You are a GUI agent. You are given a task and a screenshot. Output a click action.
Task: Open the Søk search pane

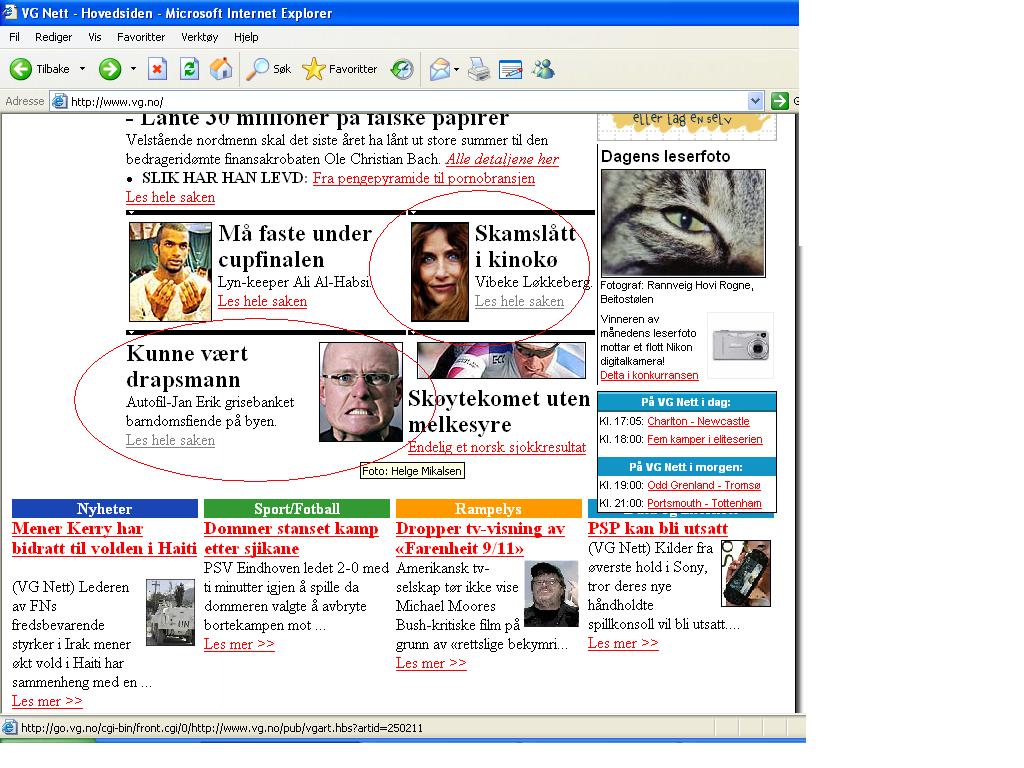268,69
